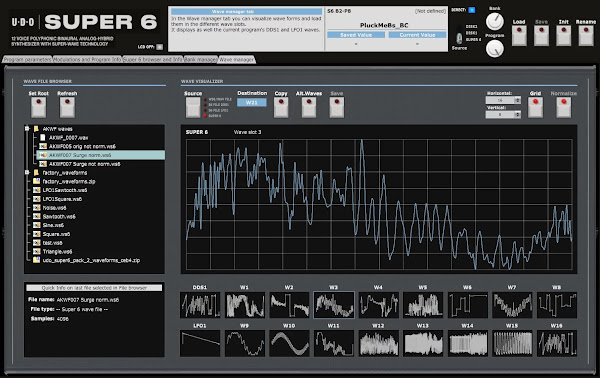Click the Rename program button

(x=586, y=36)
